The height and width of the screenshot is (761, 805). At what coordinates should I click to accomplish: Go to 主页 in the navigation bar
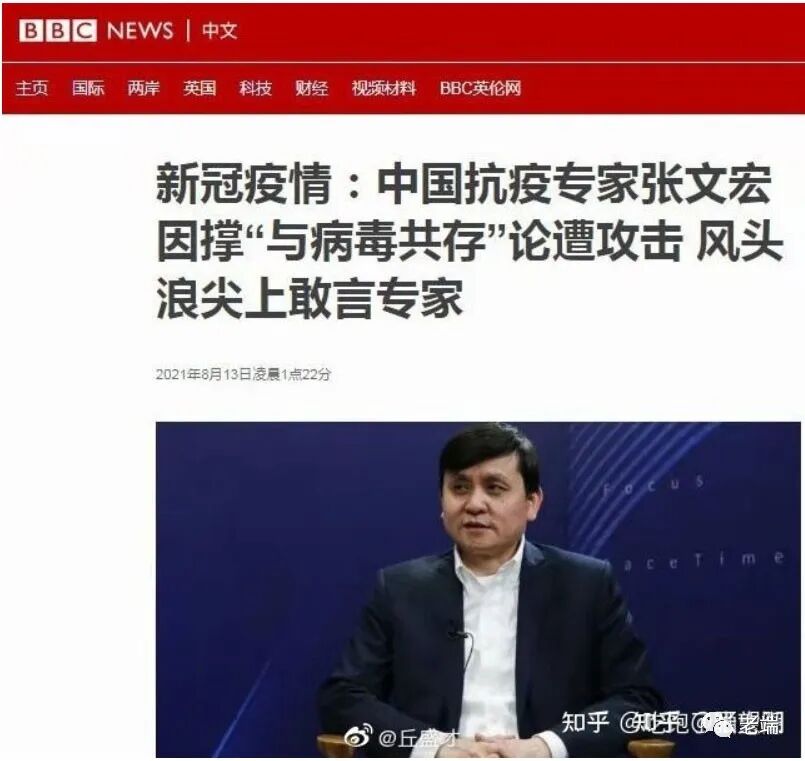click(x=32, y=88)
